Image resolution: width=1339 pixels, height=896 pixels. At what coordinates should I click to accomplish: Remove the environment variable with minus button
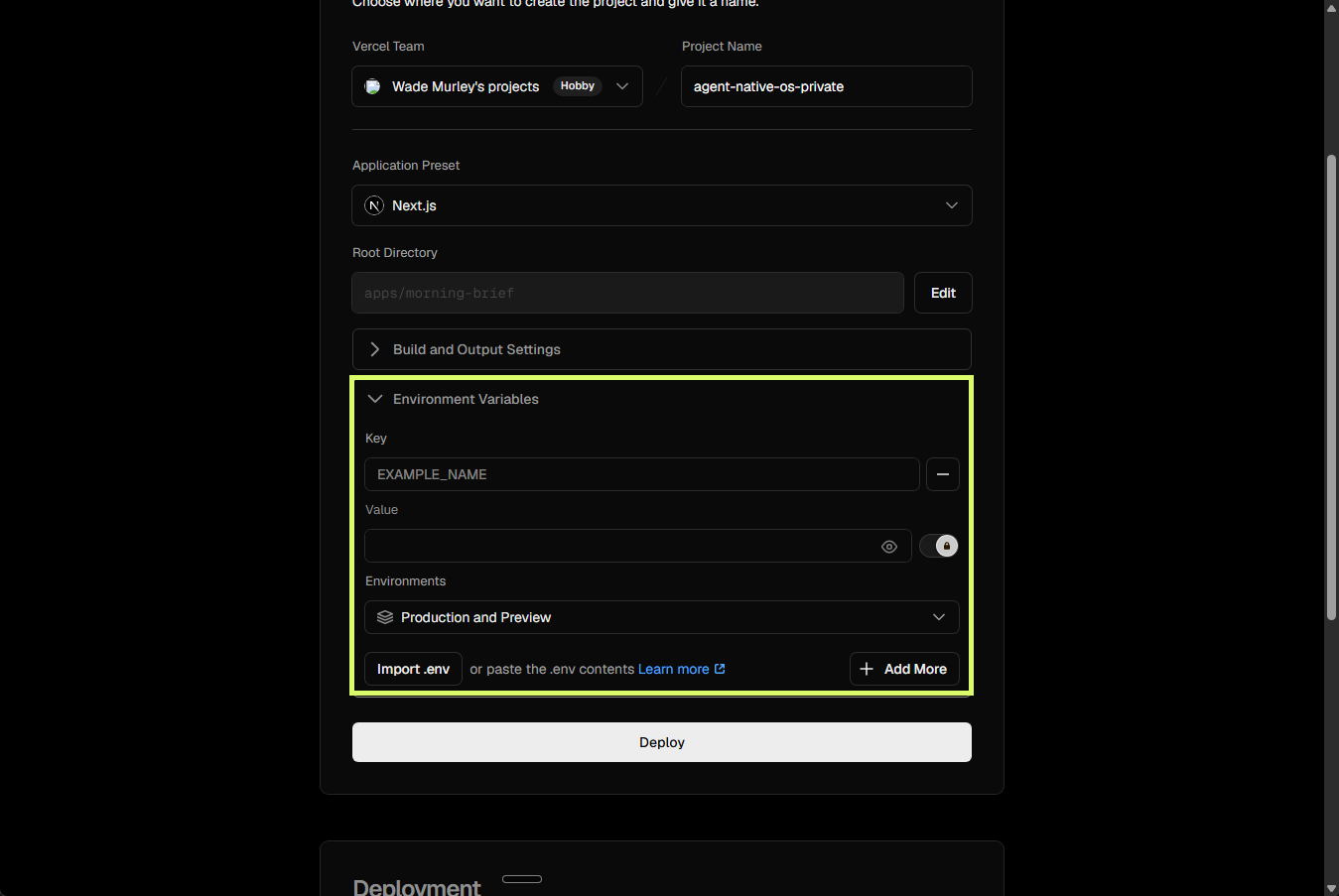(x=943, y=474)
